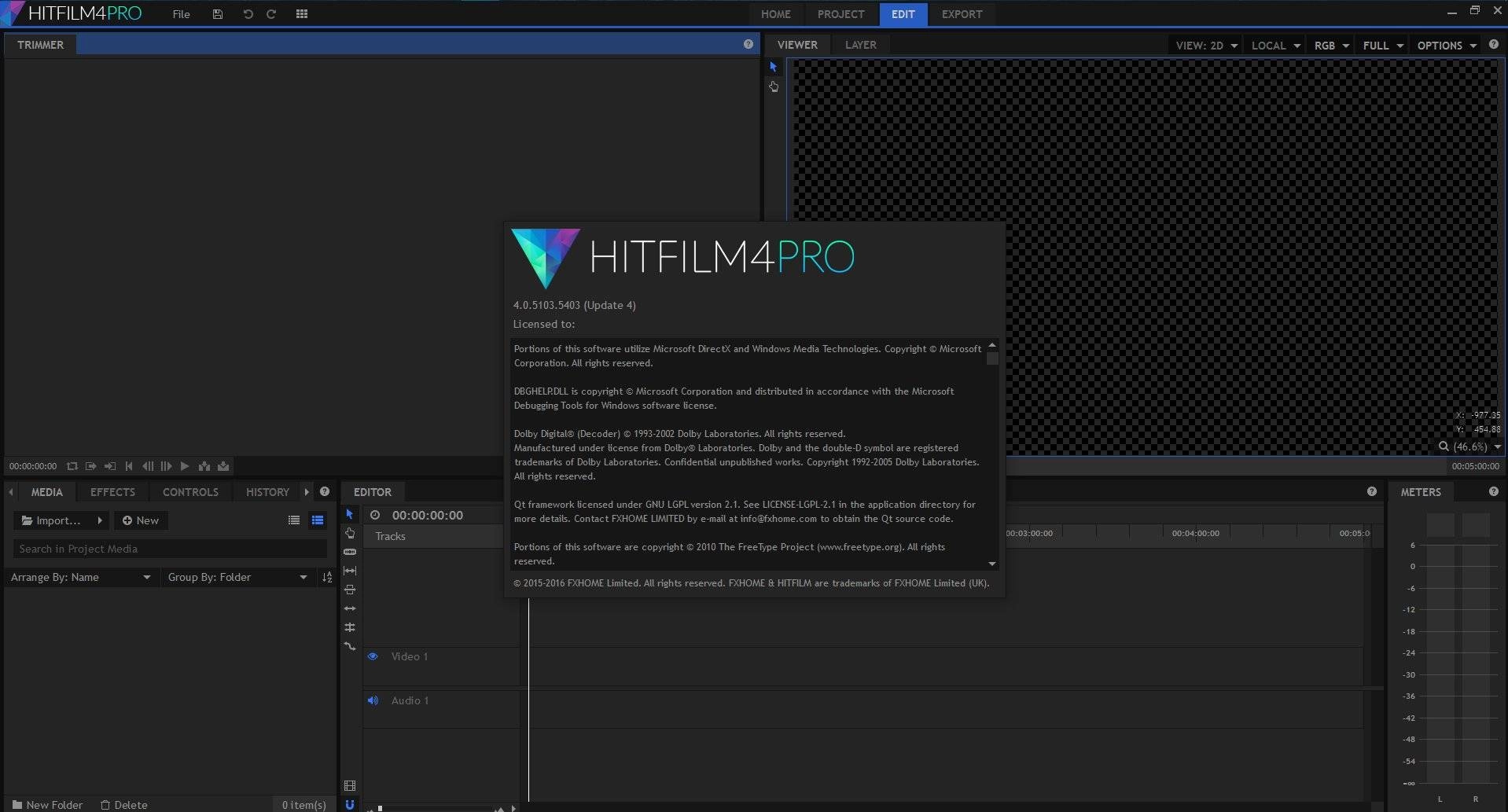This screenshot has height=812, width=1508.
Task: Step back one frame in Trimmer
Action: point(148,466)
